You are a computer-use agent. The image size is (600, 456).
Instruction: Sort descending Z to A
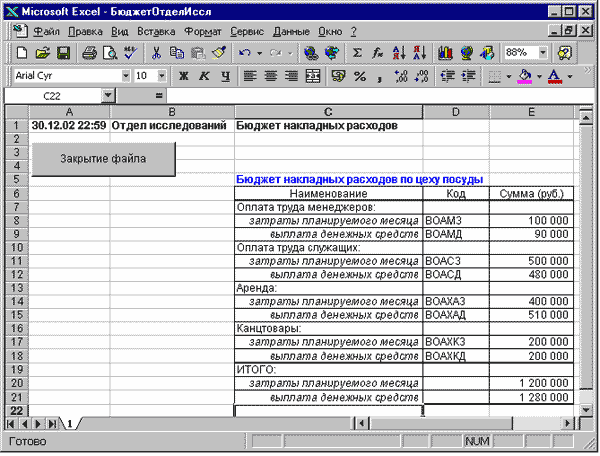point(419,53)
